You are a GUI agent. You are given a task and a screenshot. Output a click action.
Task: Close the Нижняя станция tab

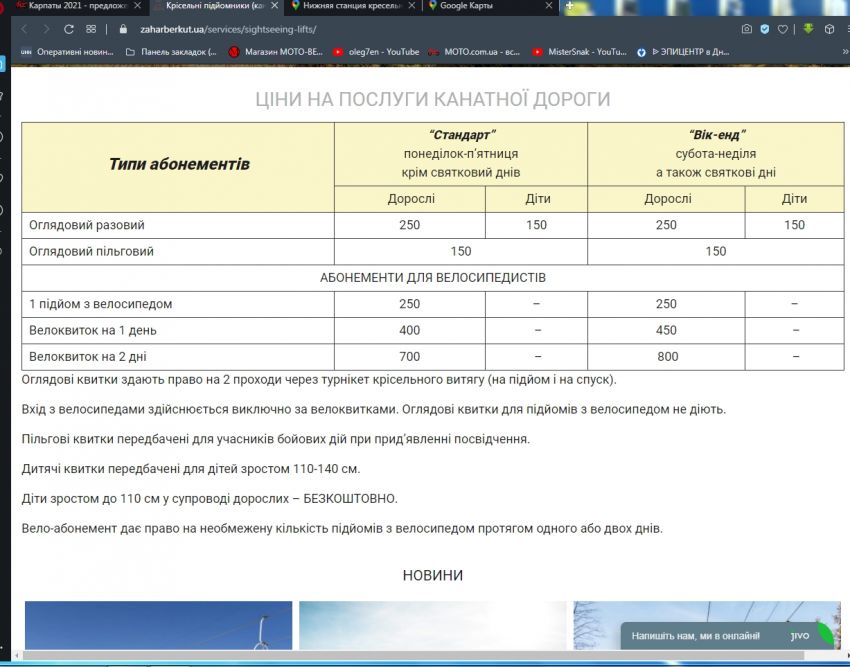coord(411,5)
